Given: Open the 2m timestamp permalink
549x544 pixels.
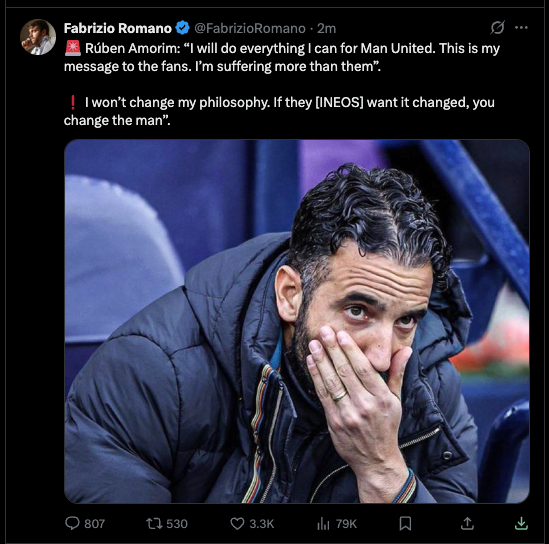Looking at the screenshot, I should [326, 28].
